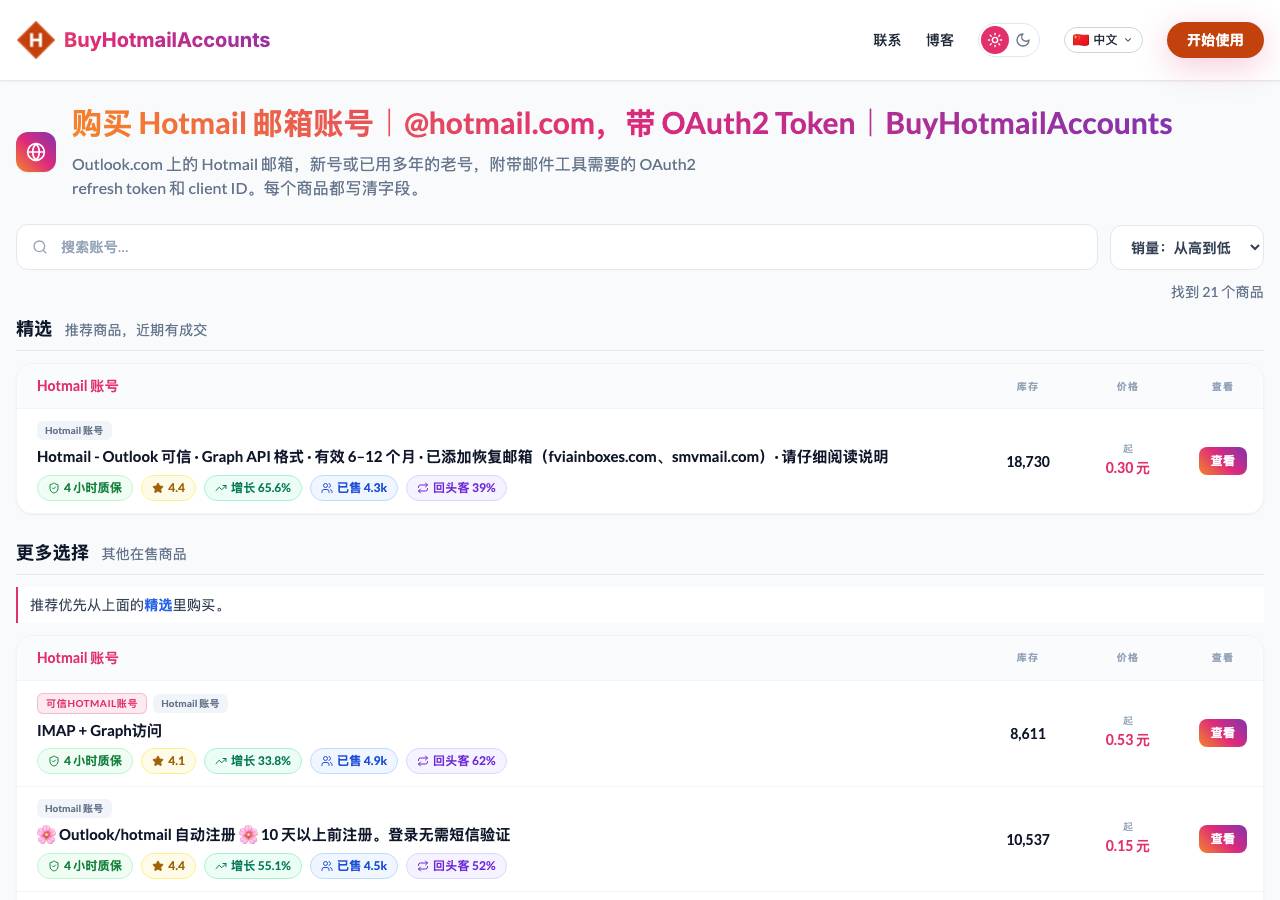This screenshot has width=1280, height=900.
Task: Click the star icon beside 4.4 in Graph API row
Action: 158,488
